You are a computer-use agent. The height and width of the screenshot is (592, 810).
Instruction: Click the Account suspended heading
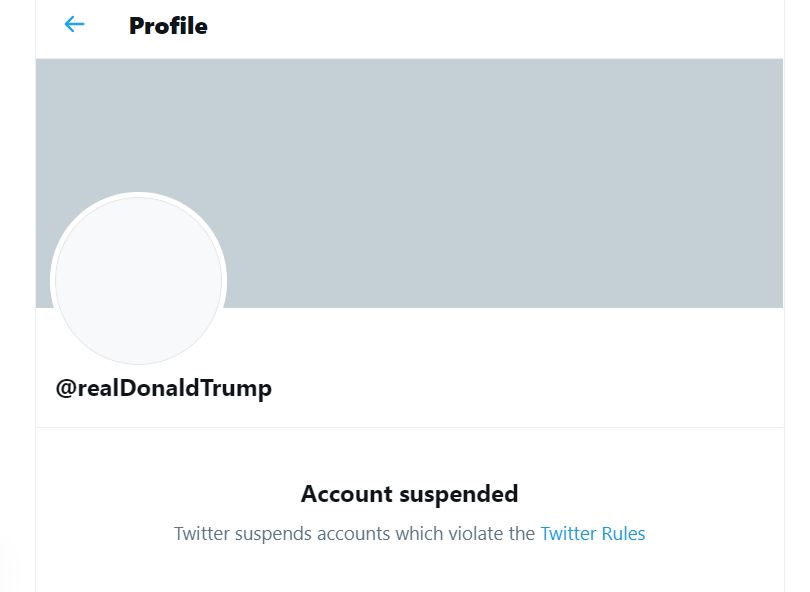(x=409, y=493)
